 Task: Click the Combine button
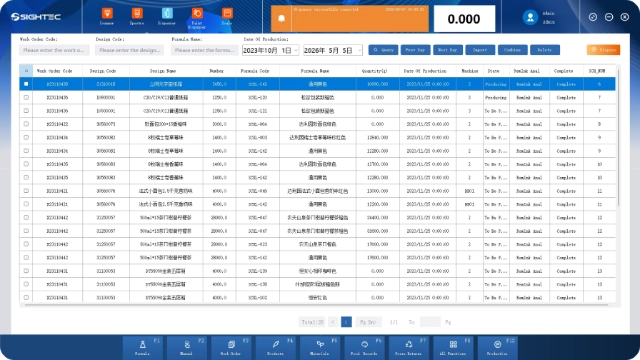point(513,50)
